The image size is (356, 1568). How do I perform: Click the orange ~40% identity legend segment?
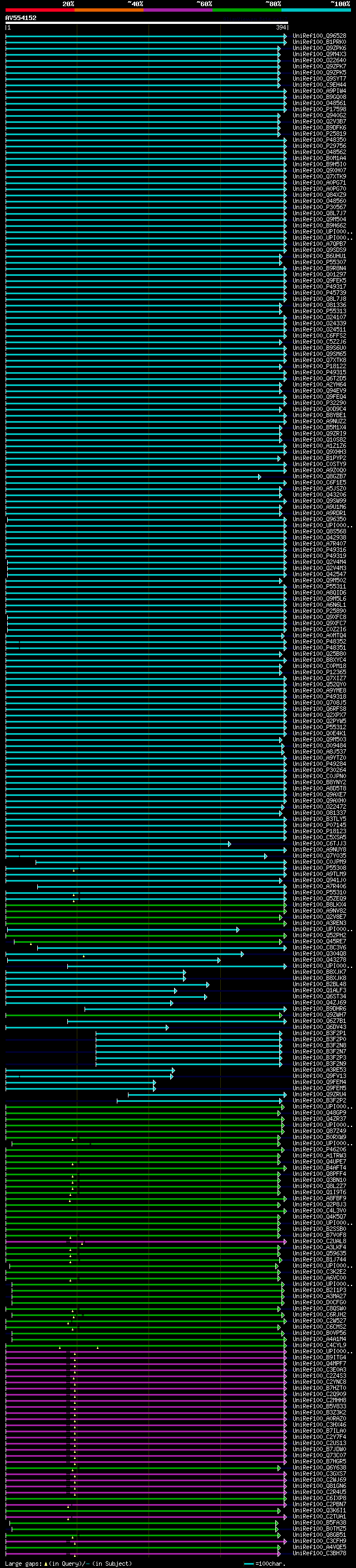click(110, 10)
